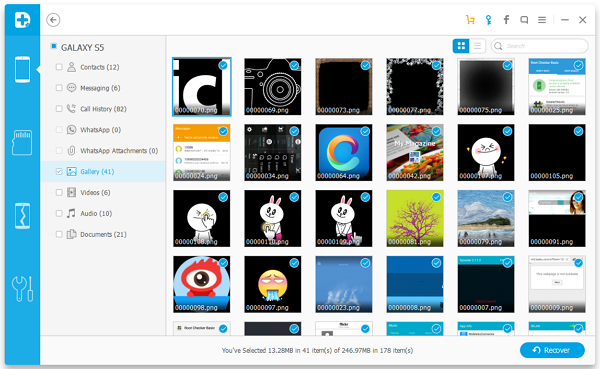Select the Documents (21) category
The image size is (600, 369).
[103, 234]
